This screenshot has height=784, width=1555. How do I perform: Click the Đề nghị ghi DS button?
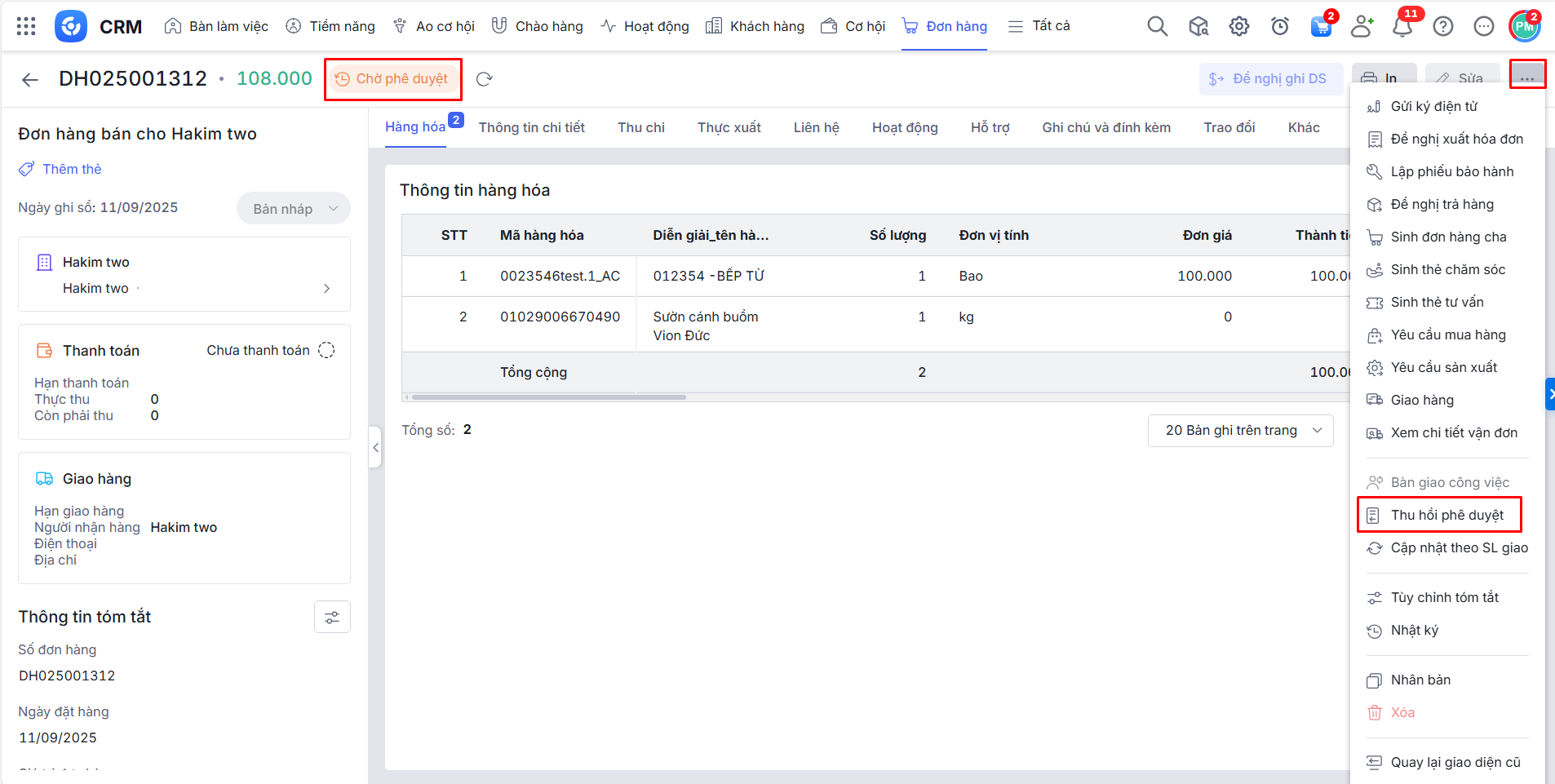1270,79
